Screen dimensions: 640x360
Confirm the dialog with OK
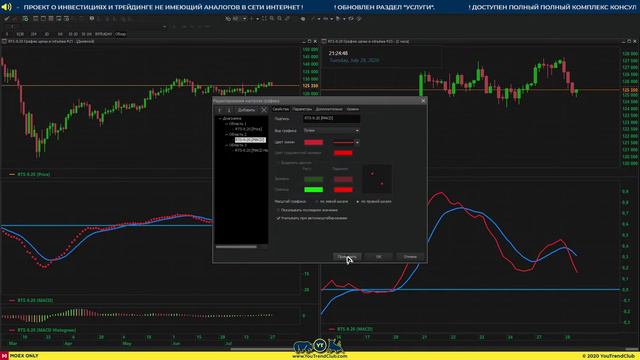tap(378, 257)
